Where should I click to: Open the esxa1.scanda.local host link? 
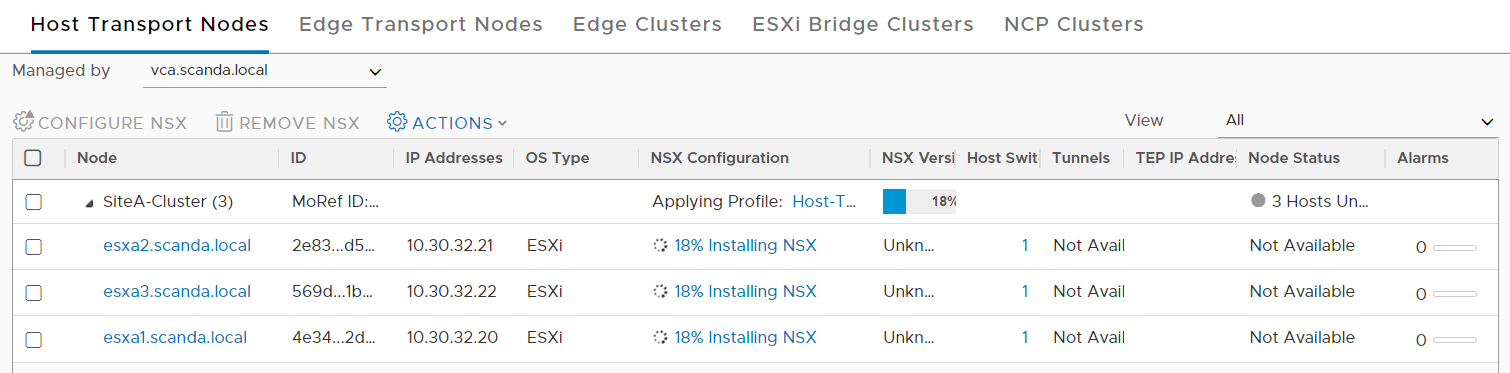[x=175, y=338]
